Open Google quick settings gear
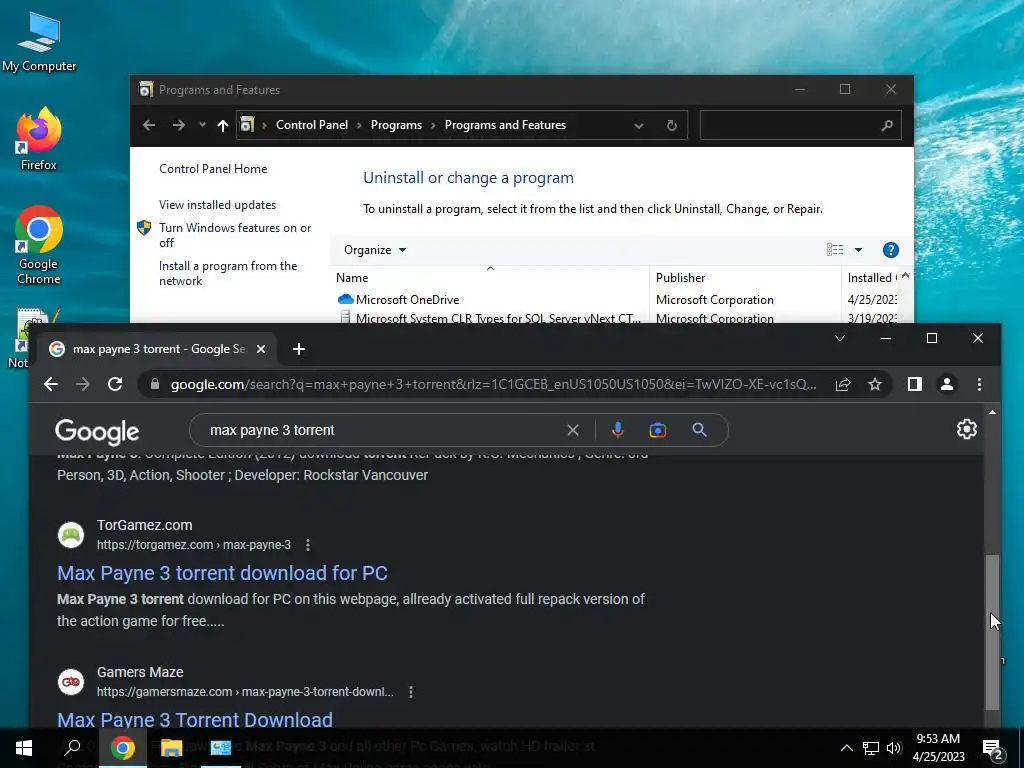1024x768 pixels. [x=967, y=429]
